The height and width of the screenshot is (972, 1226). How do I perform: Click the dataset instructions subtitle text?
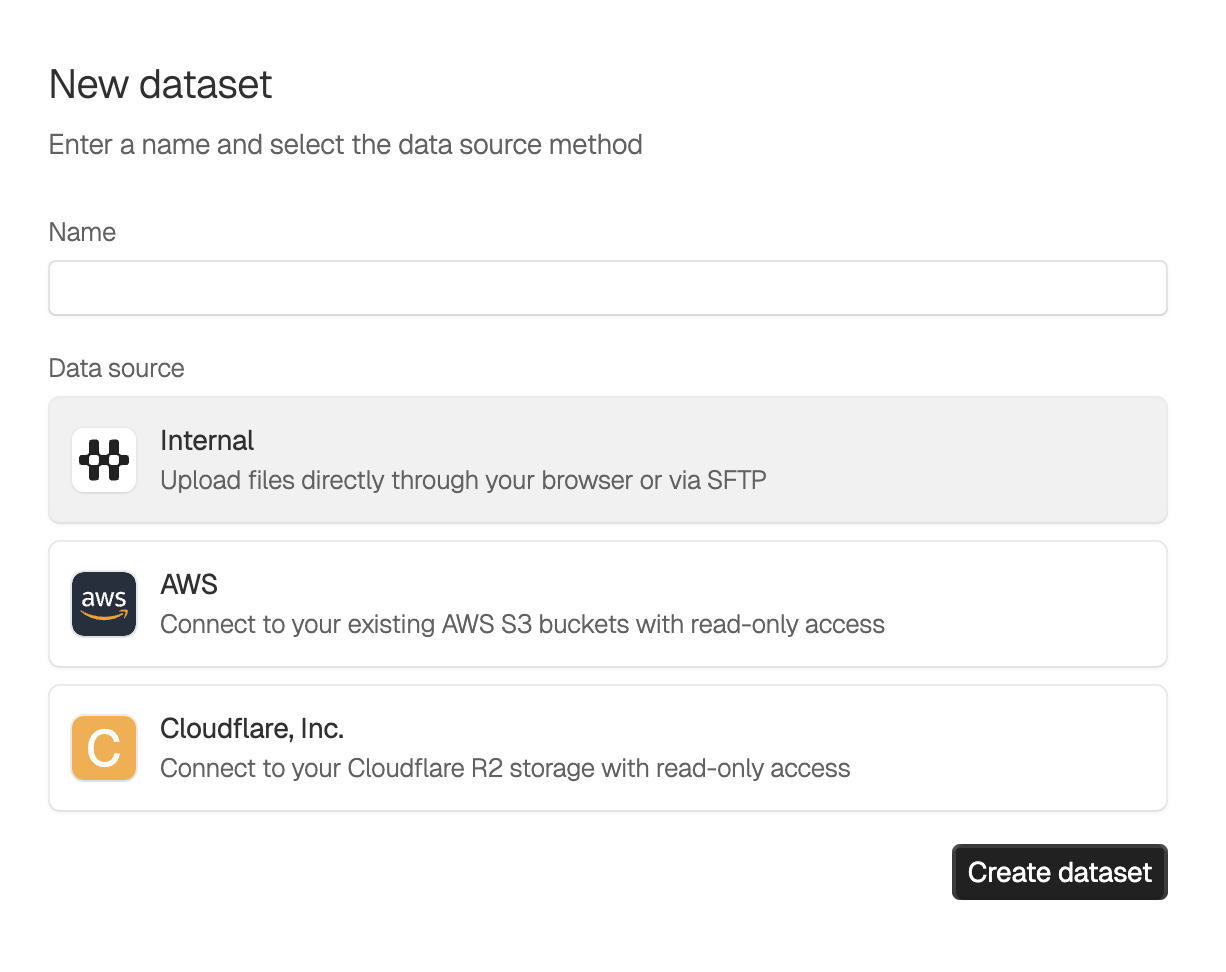pyautogui.click(x=345, y=144)
